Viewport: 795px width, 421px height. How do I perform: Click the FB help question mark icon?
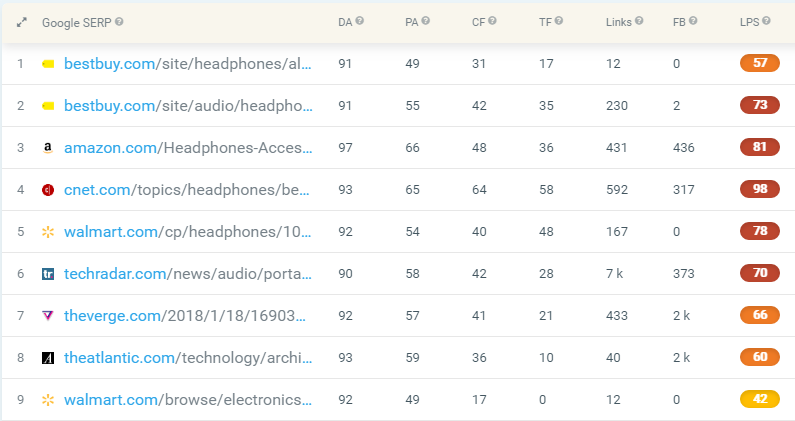(693, 21)
